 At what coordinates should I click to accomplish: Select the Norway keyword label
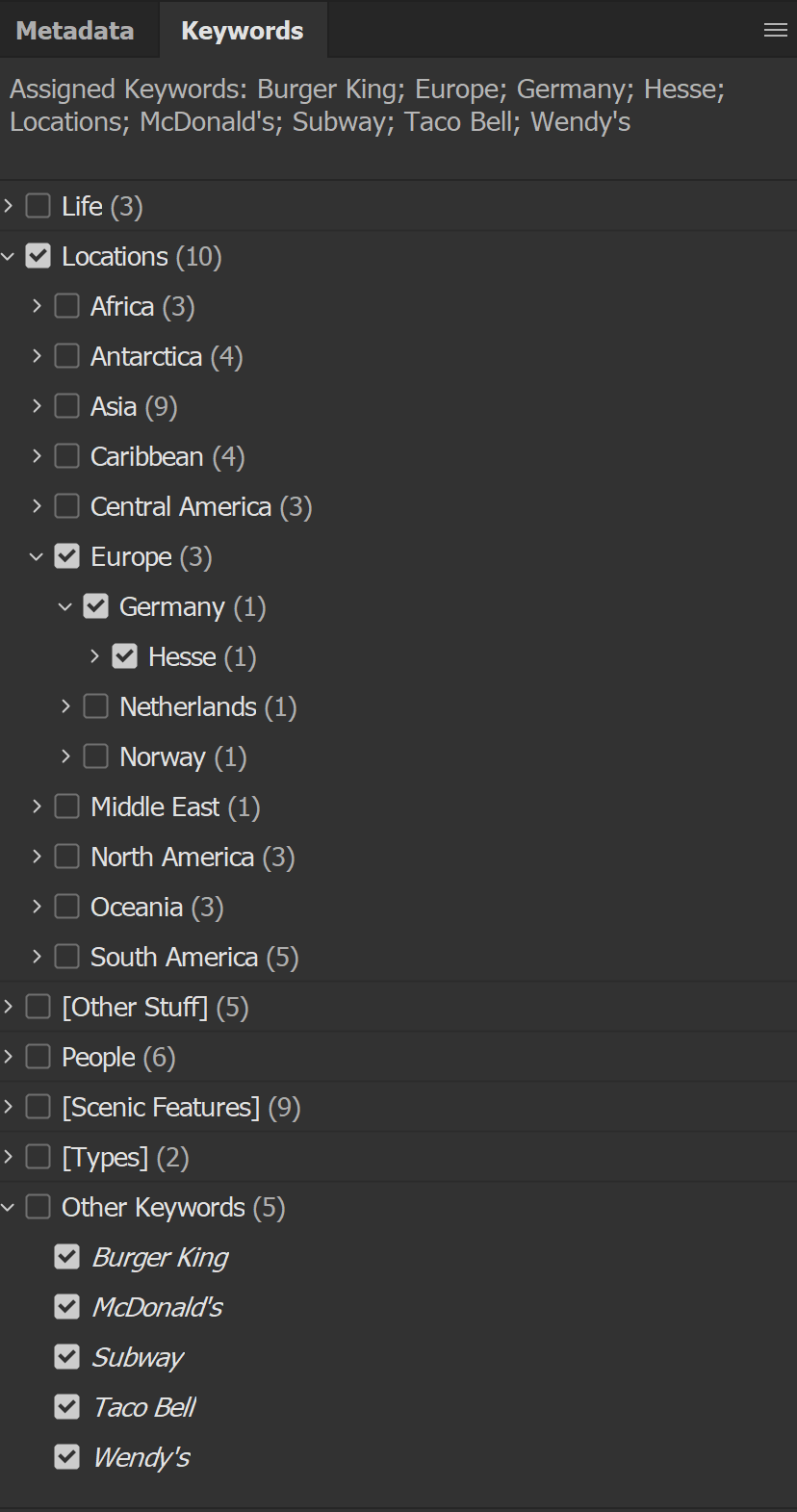162,757
